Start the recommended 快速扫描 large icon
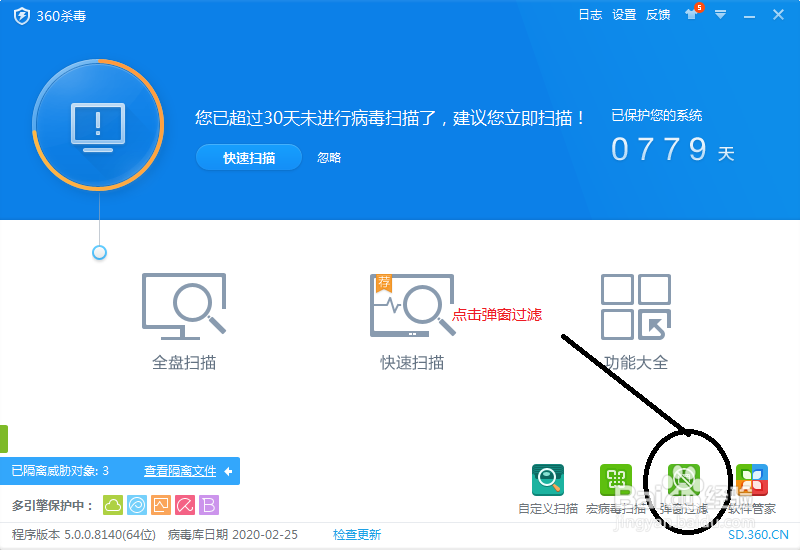 (x=412, y=322)
